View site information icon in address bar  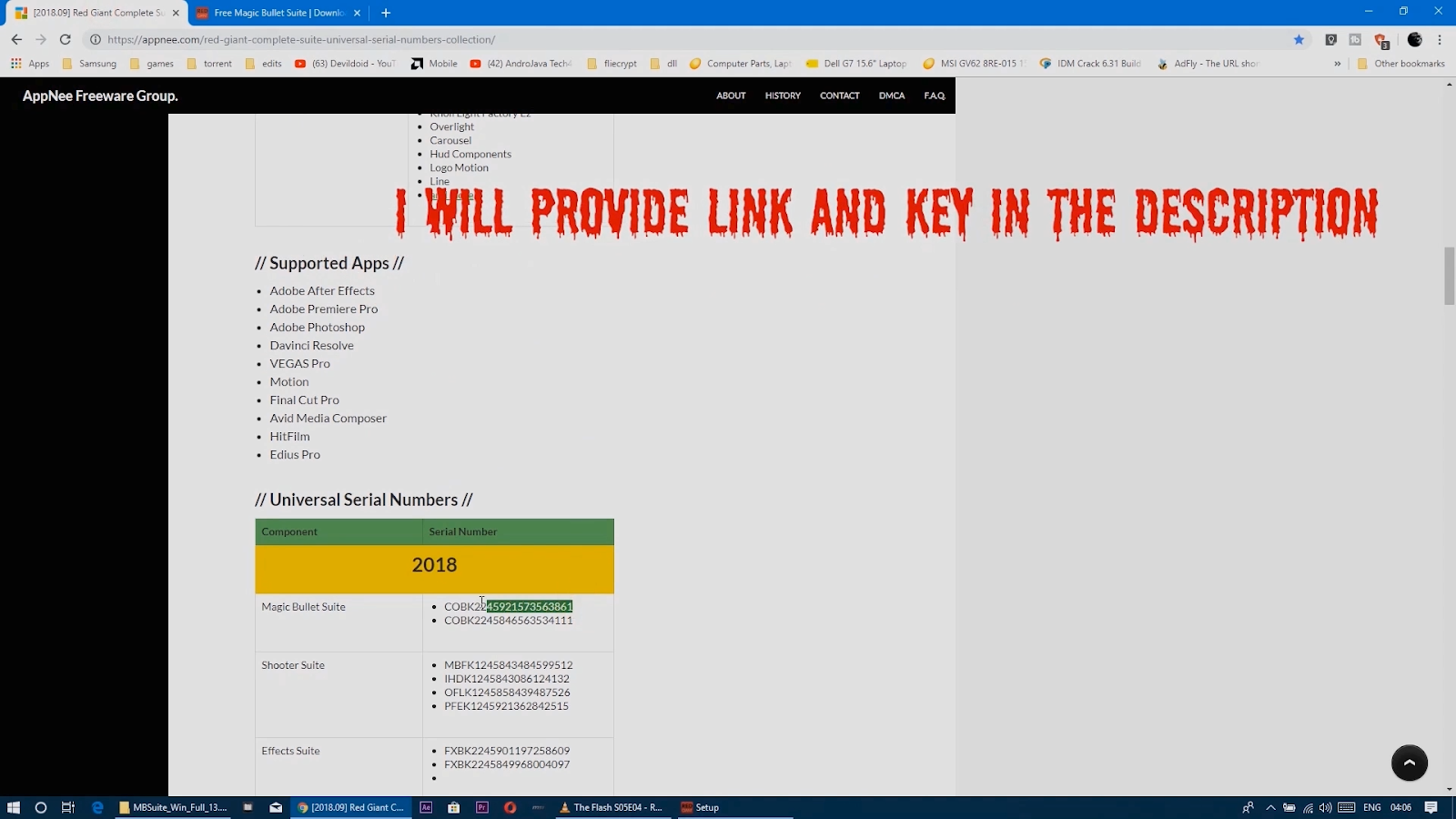[x=95, y=39]
